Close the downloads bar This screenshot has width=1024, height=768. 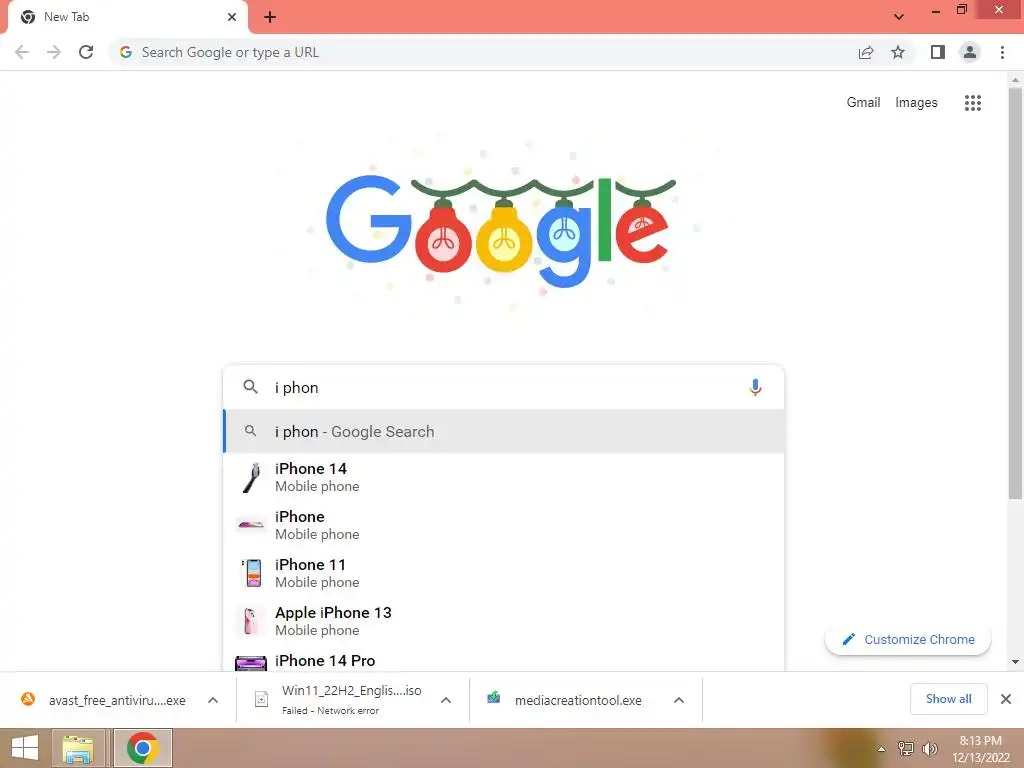1006,699
